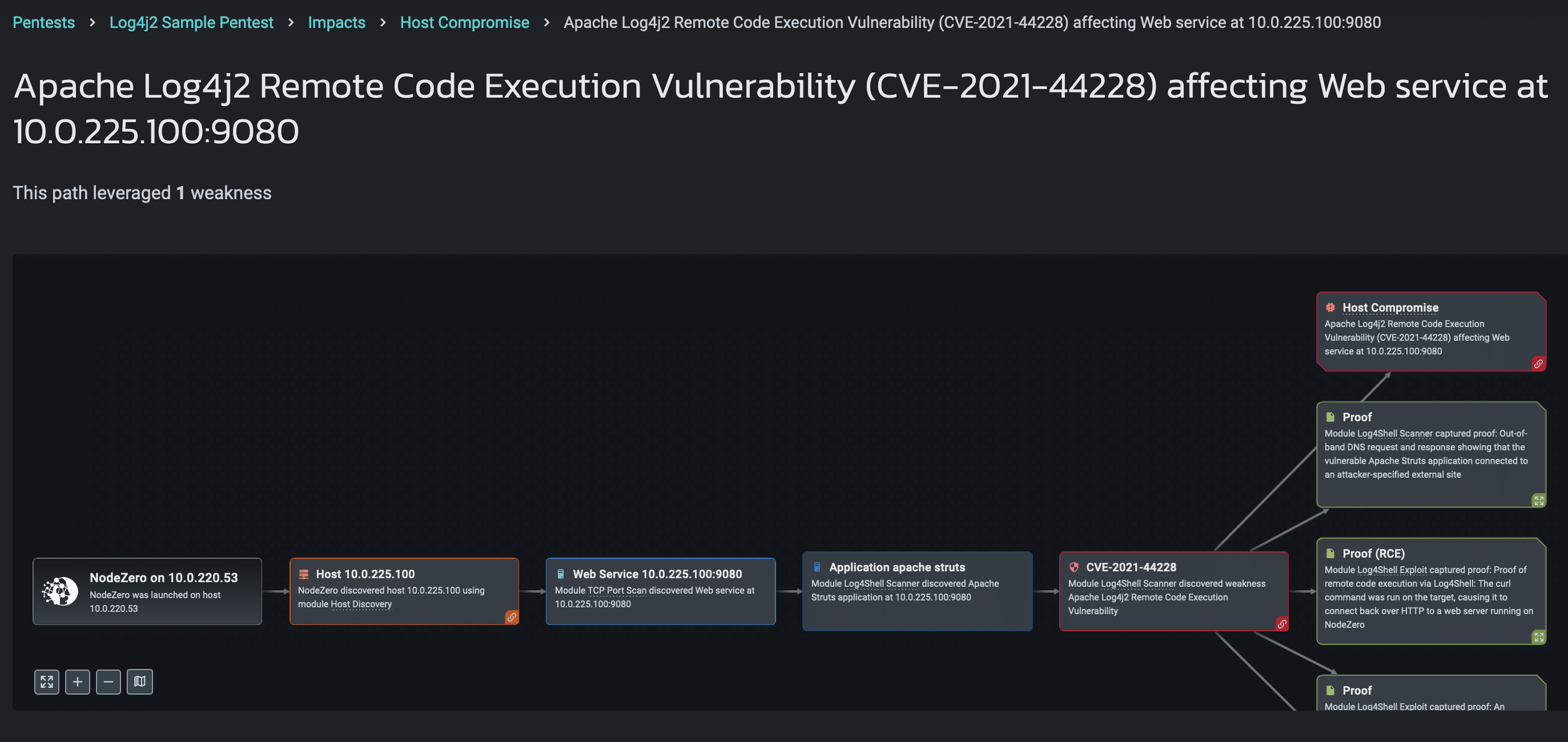Image resolution: width=1568 pixels, height=742 pixels.
Task: Expand the Proof (RCE) node details
Action: (1540, 637)
